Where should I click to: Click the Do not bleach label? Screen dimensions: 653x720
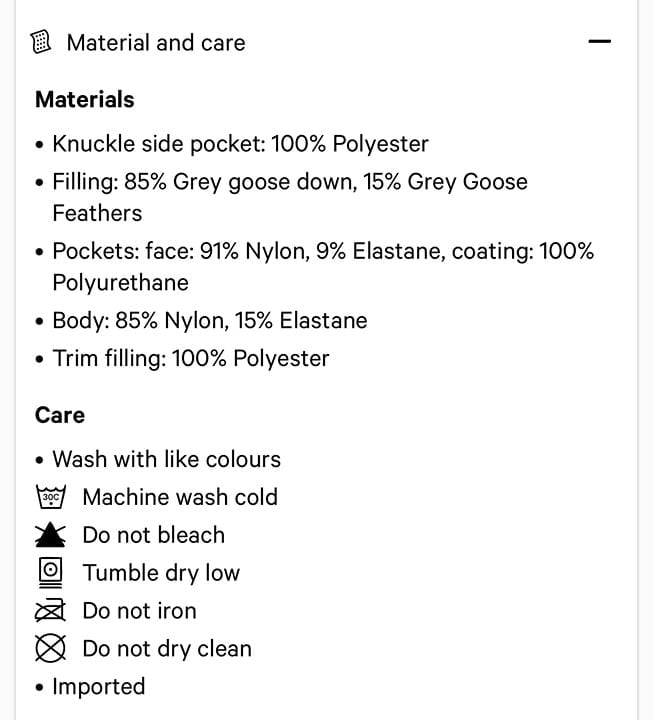click(154, 535)
